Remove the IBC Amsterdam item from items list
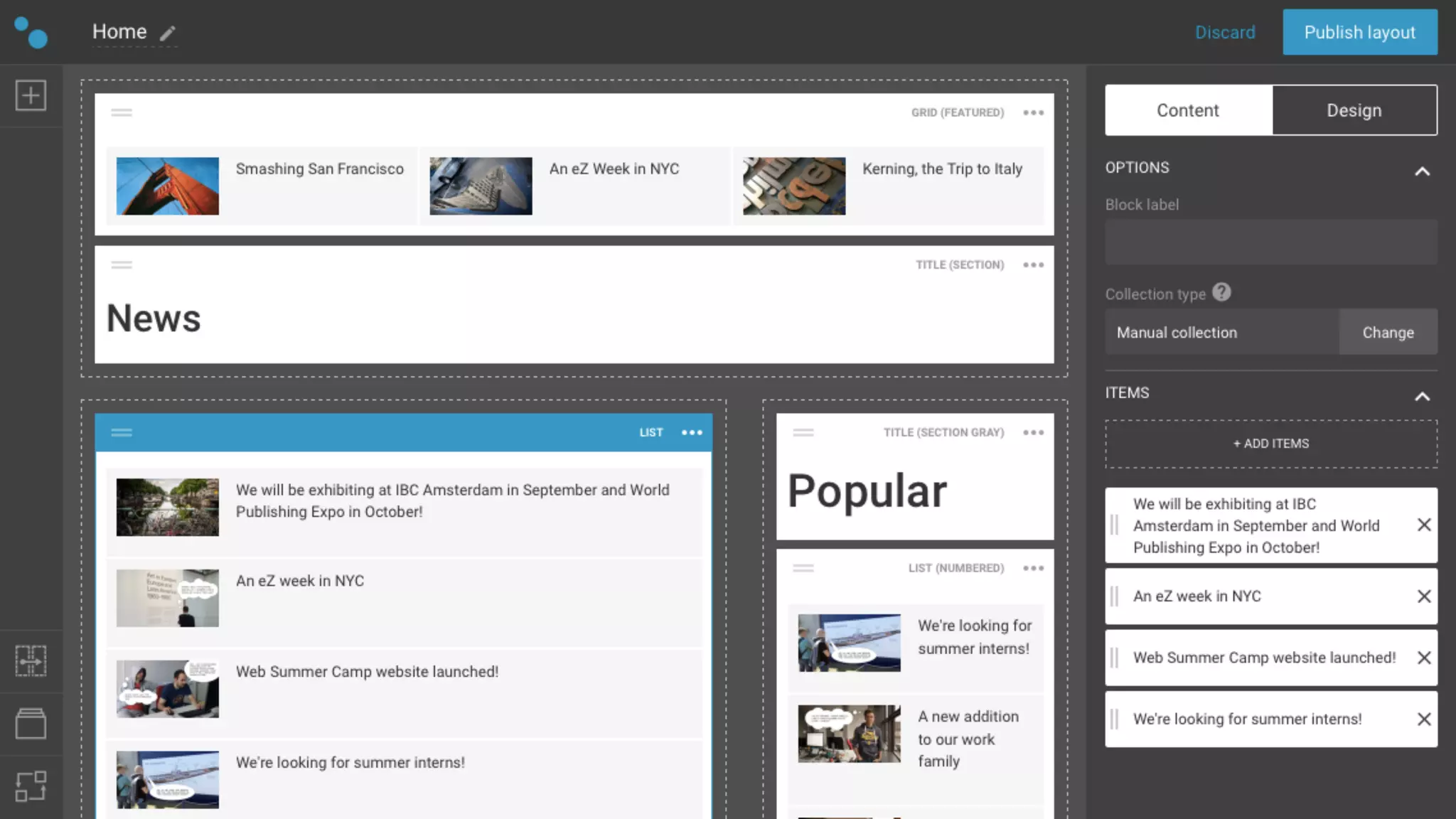 pyautogui.click(x=1424, y=525)
